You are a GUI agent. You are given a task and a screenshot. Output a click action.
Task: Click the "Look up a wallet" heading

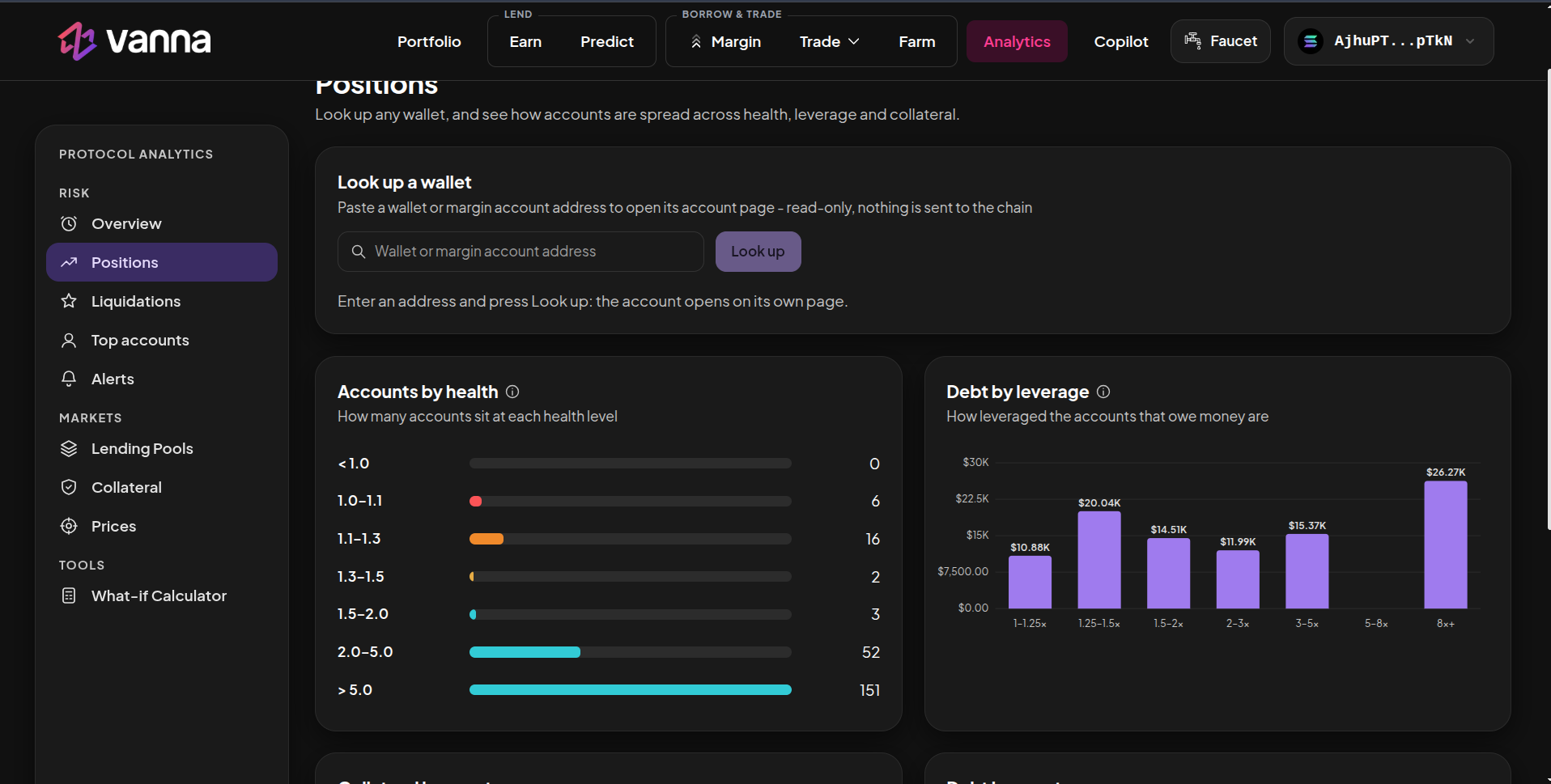pos(404,183)
